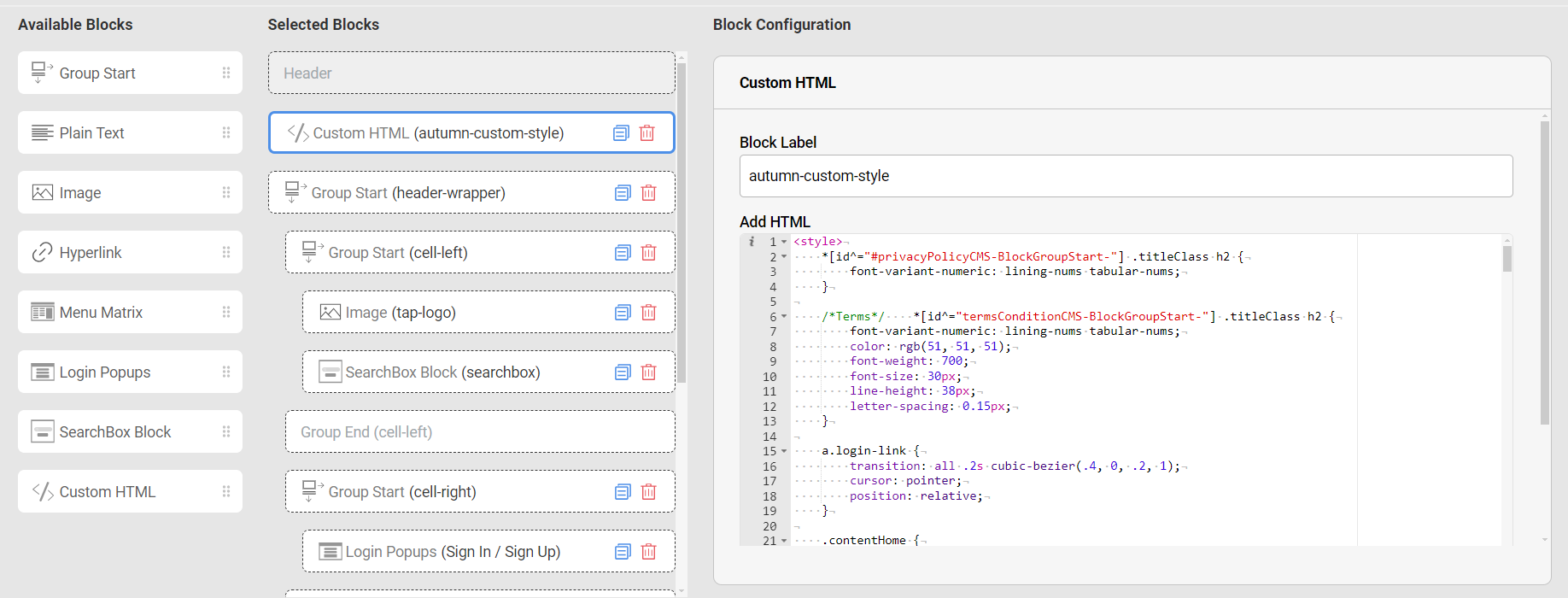Duplicate the Custom HTML autumn-custom-style block

tap(621, 133)
